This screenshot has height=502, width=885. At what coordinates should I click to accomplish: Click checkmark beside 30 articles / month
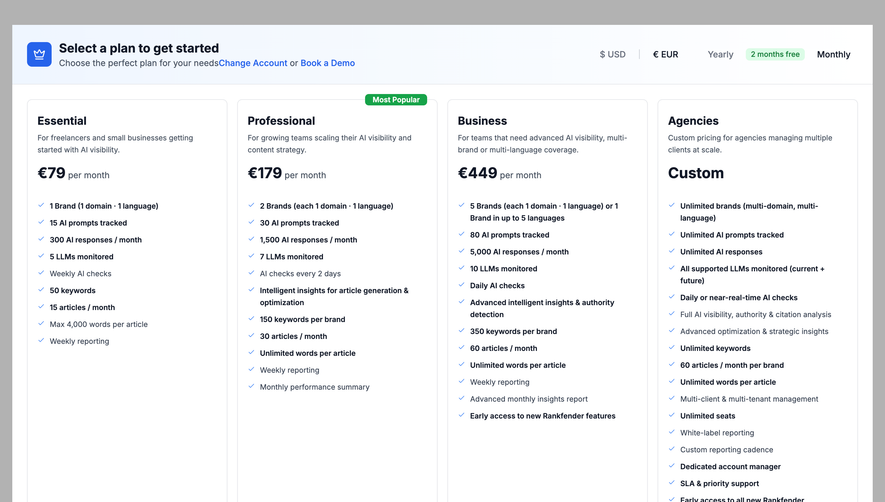[x=251, y=336]
